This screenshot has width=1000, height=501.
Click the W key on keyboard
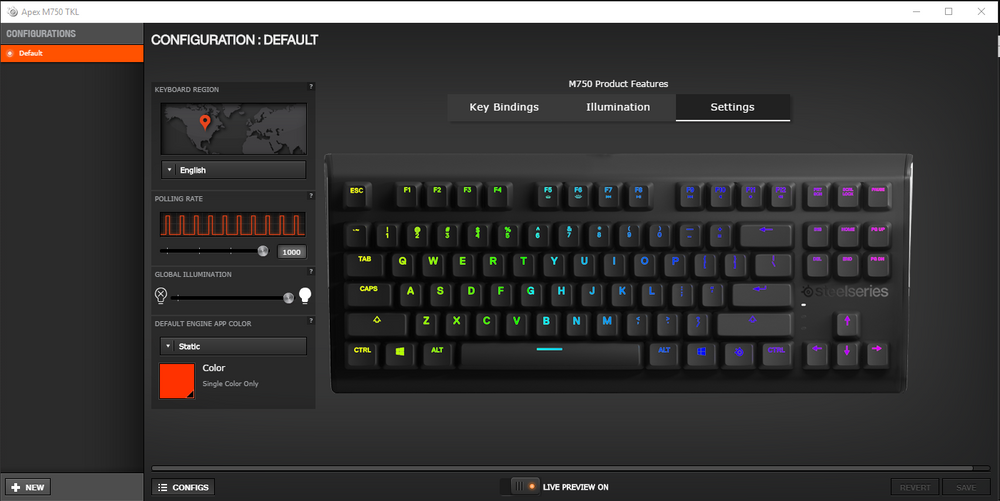click(433, 264)
